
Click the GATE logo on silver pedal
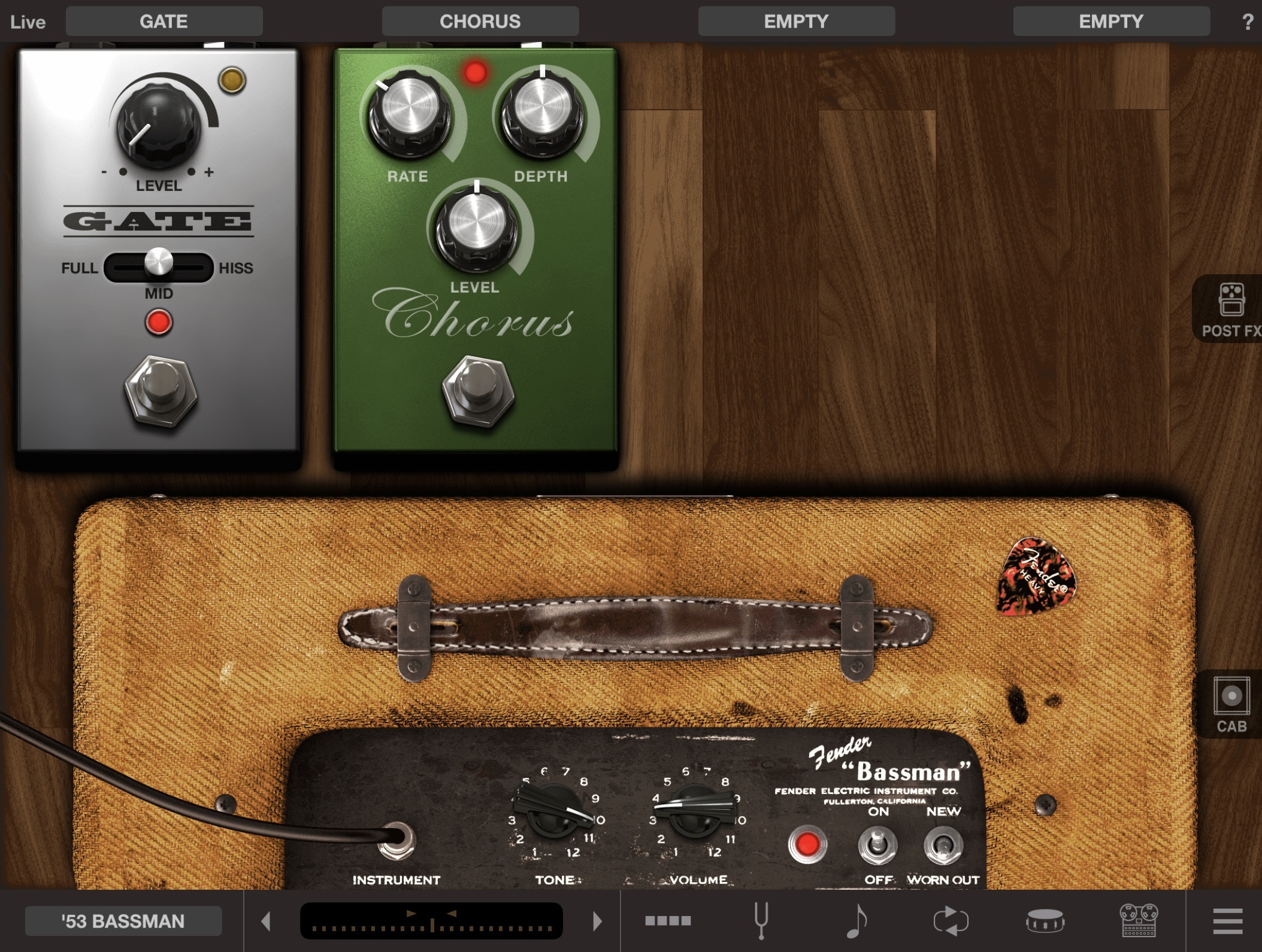pyautogui.click(x=159, y=222)
